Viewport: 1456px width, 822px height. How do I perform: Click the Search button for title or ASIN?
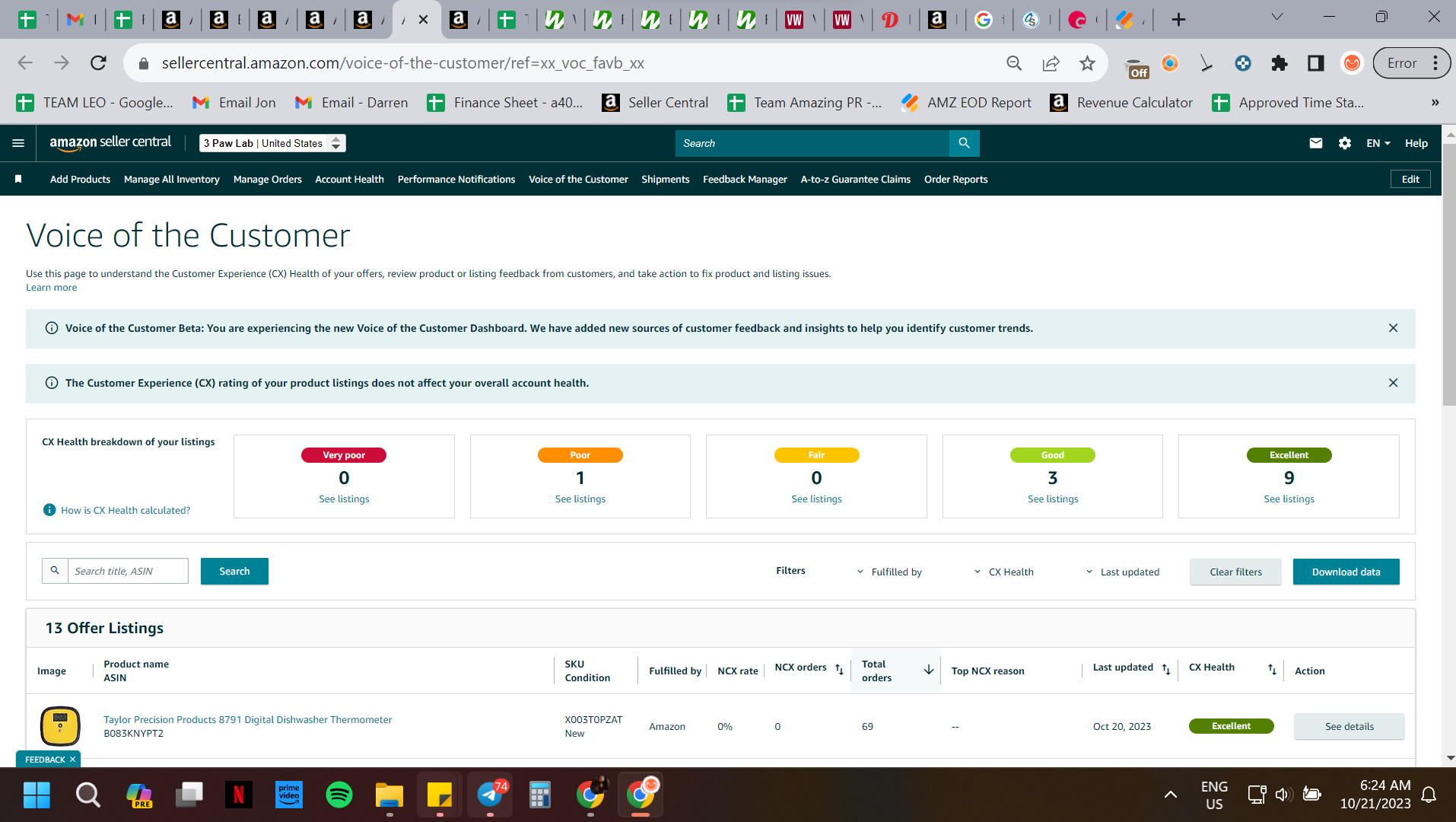[x=234, y=571]
